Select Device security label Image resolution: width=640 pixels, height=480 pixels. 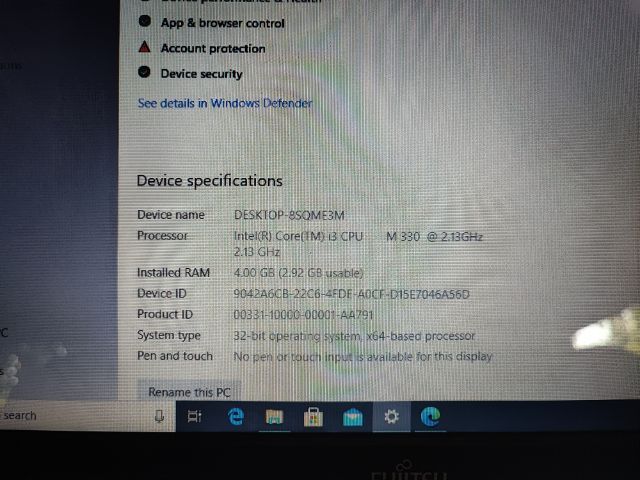(201, 74)
